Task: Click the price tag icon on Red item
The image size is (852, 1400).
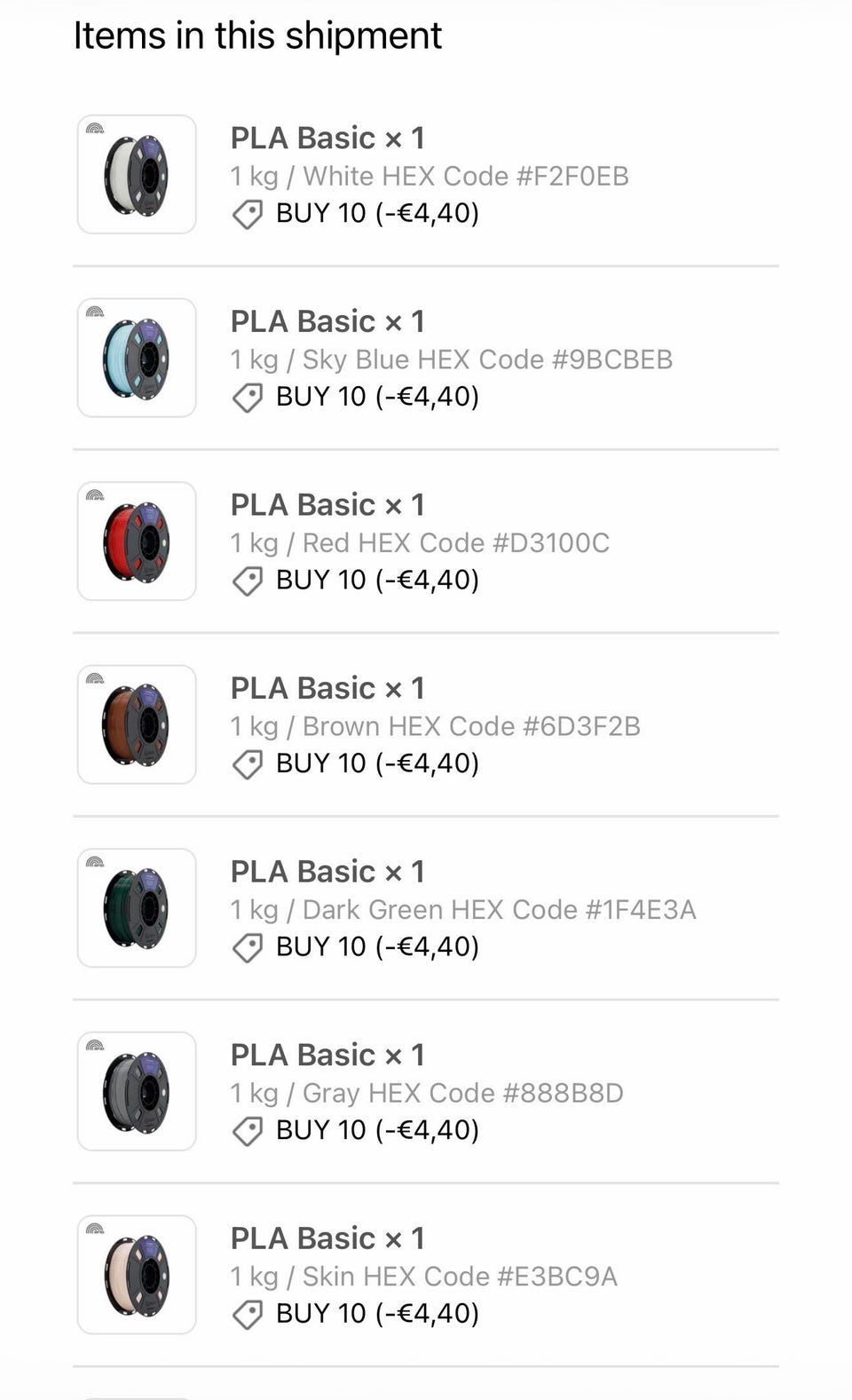Action: coord(248,581)
